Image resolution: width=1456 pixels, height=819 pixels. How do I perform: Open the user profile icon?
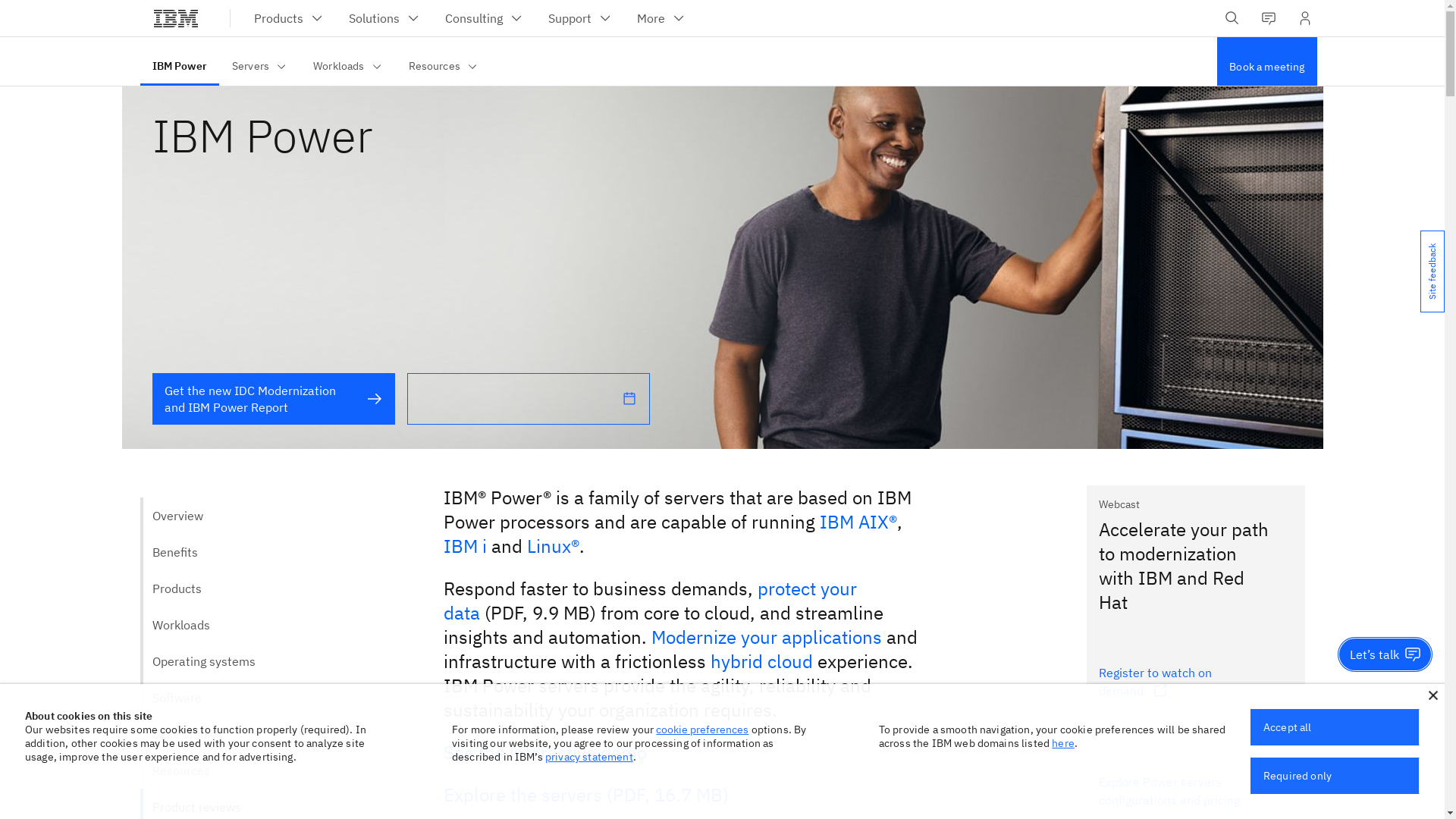point(1304,18)
